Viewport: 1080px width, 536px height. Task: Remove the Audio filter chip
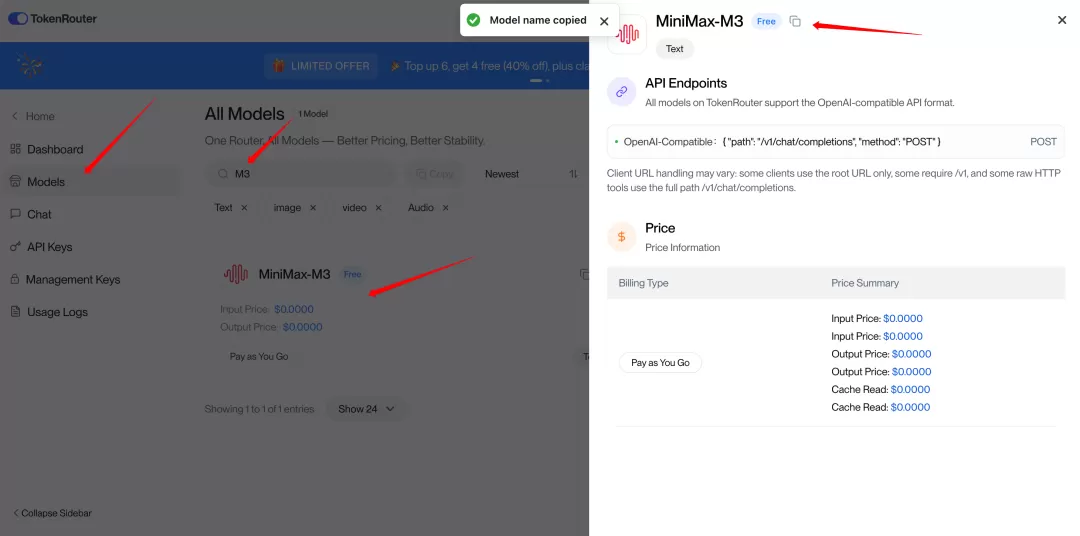[x=446, y=207]
